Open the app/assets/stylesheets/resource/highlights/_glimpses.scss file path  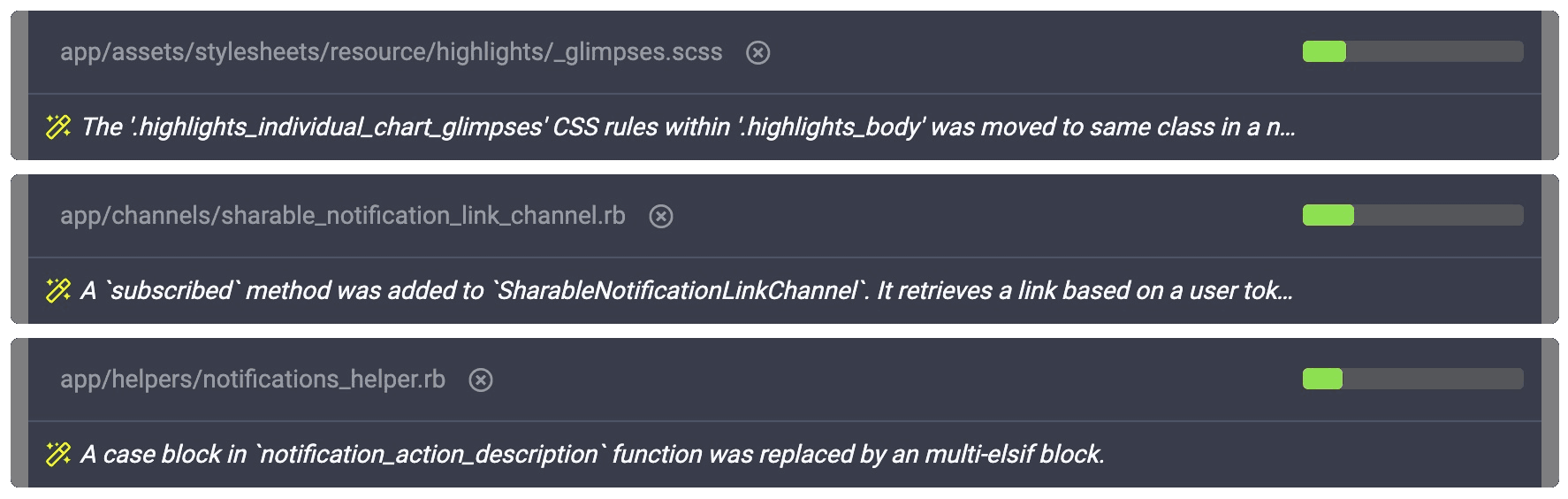(x=391, y=52)
